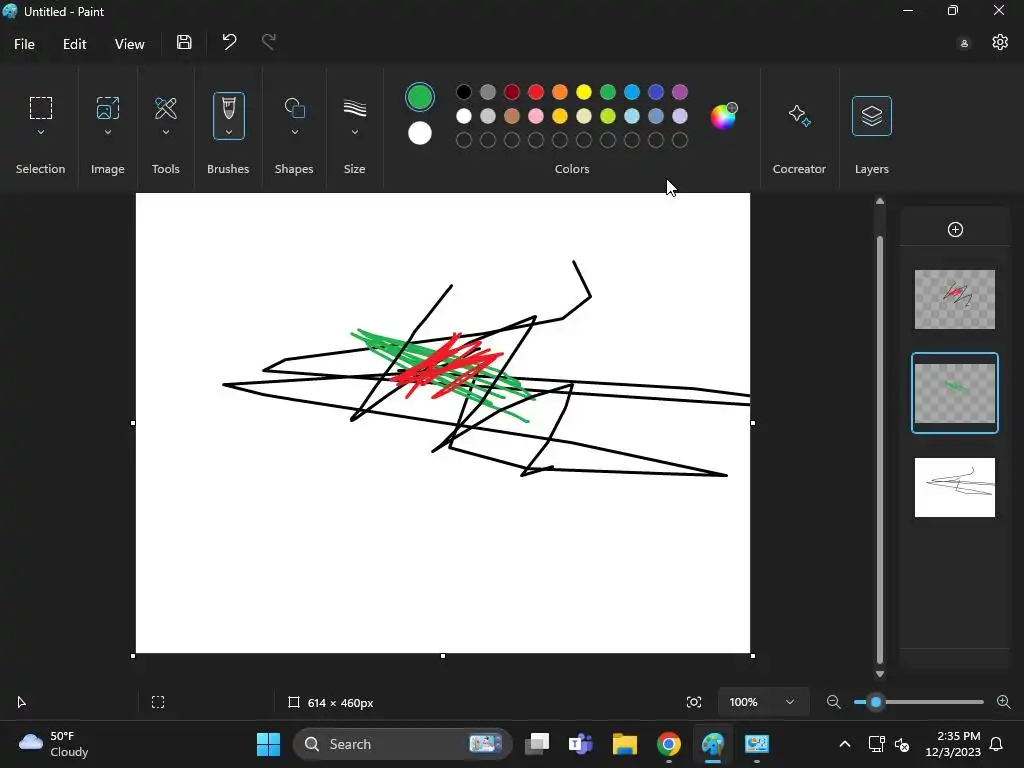Click the Save icon in the title bar
Screen dimensions: 1024x768
(x=184, y=42)
